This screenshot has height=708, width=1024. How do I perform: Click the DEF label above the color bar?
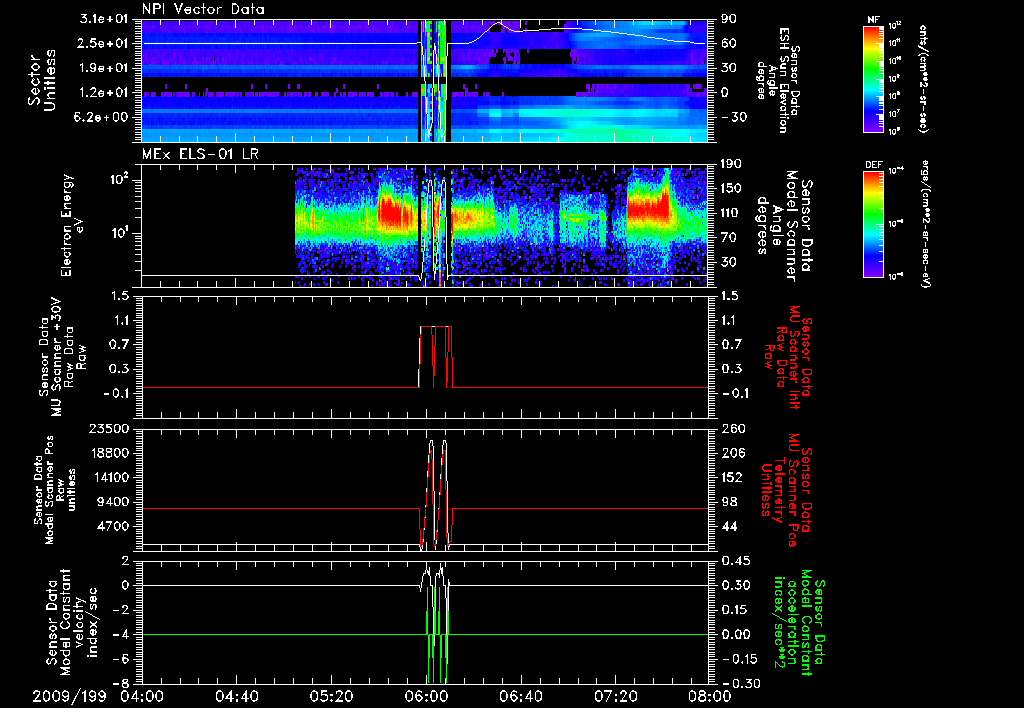point(873,165)
